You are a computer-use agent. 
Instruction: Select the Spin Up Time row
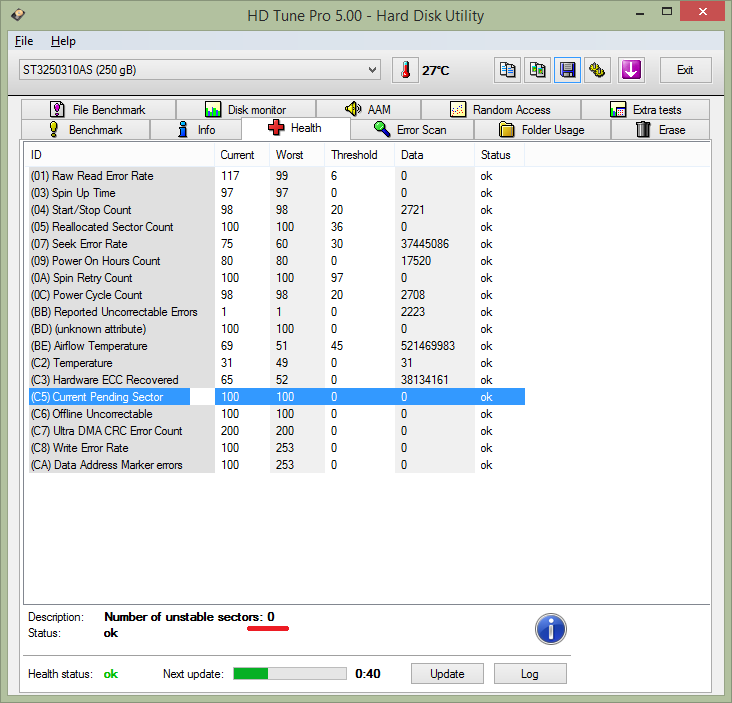[x=277, y=193]
